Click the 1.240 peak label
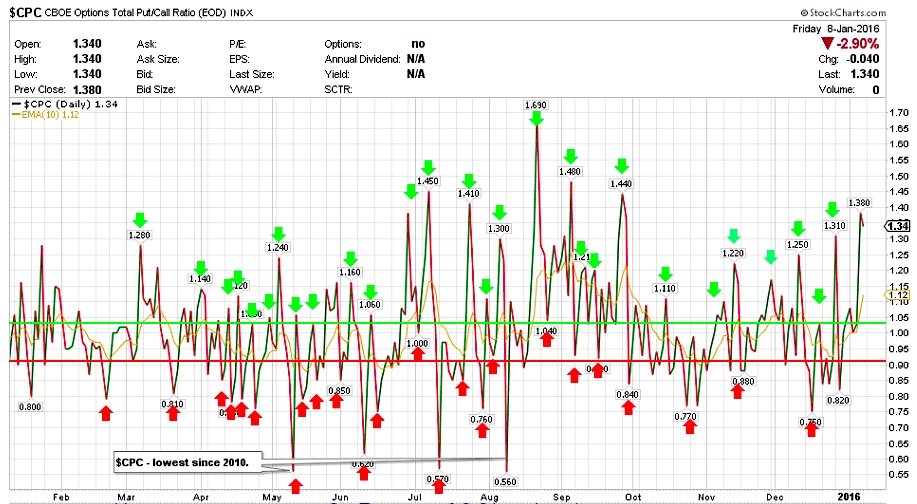The width and height of the screenshot is (917, 504). click(x=278, y=247)
